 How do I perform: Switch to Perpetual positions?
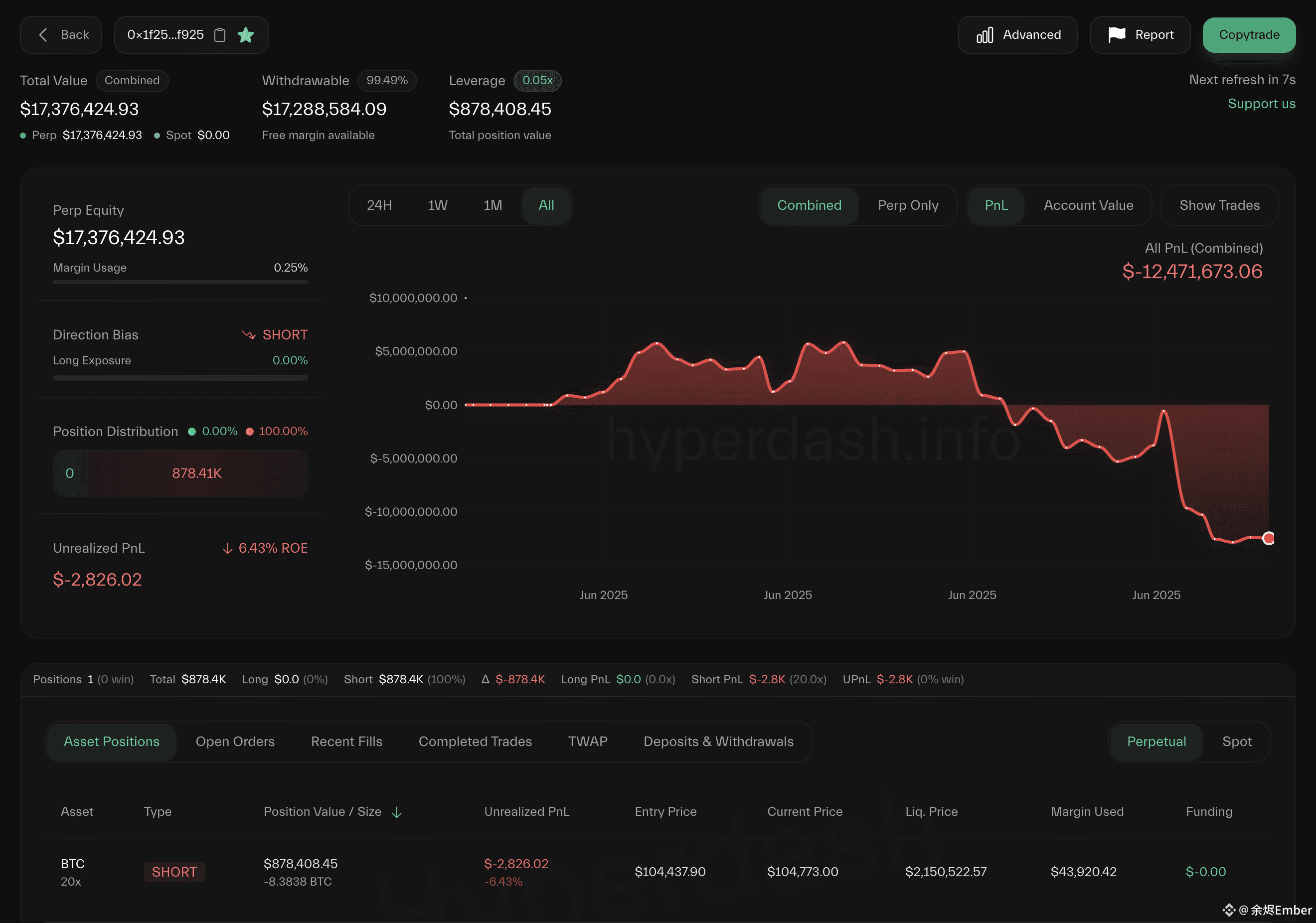1155,742
